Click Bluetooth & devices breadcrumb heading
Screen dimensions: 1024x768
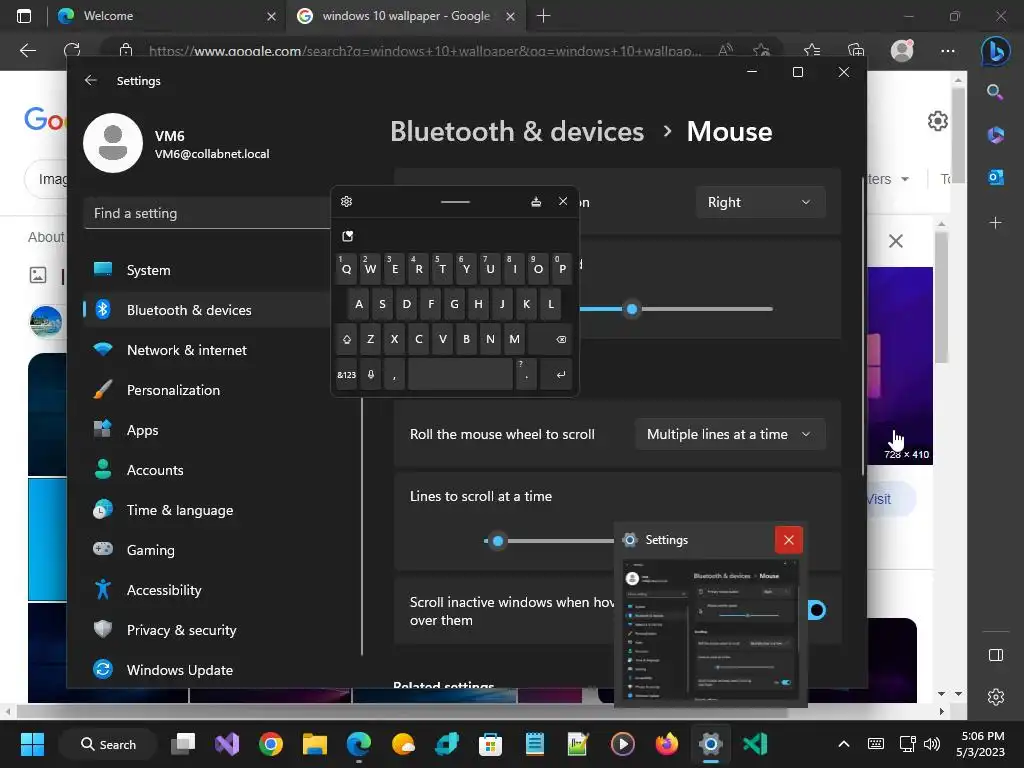(x=517, y=132)
